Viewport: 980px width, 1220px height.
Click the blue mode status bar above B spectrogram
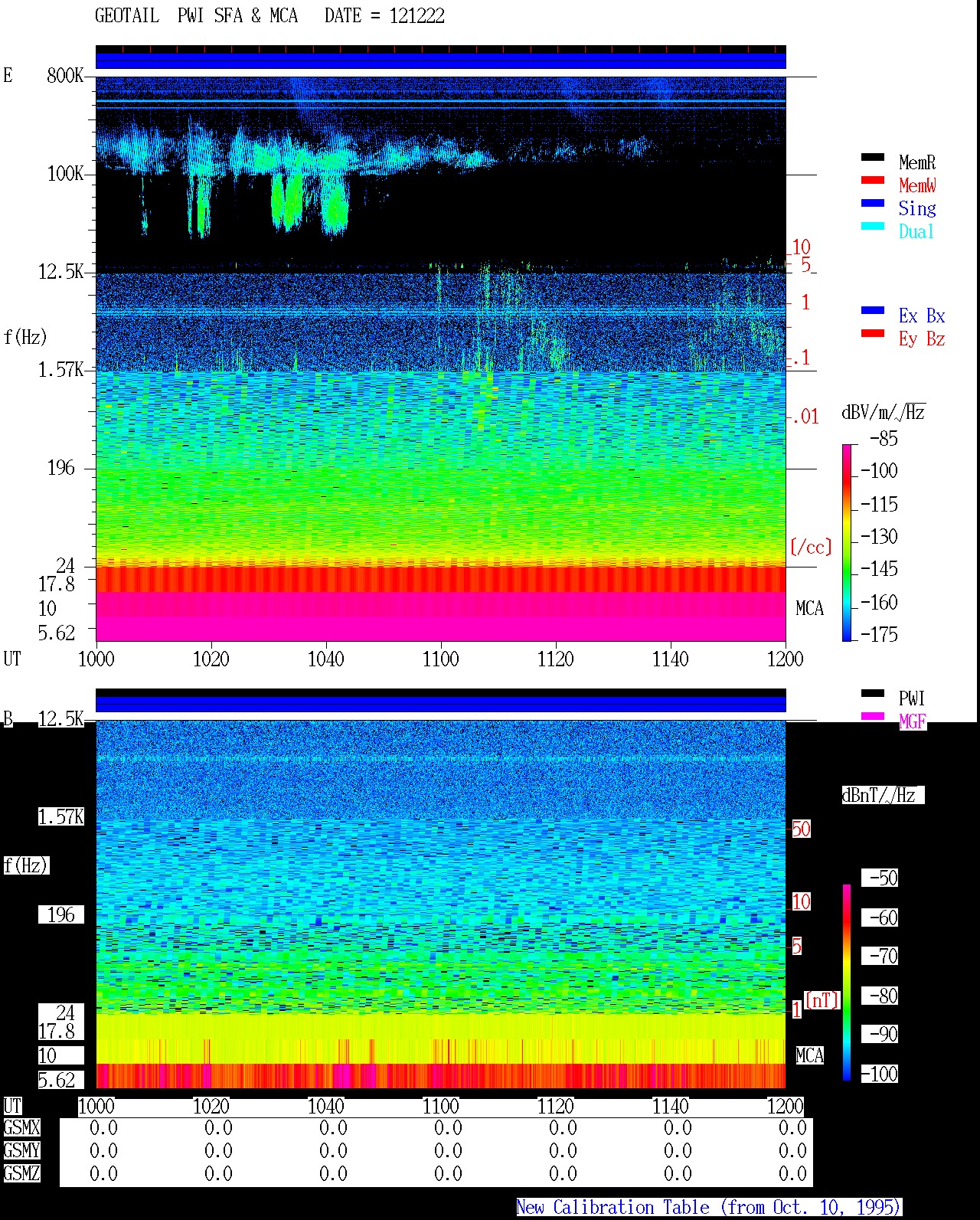(440, 703)
